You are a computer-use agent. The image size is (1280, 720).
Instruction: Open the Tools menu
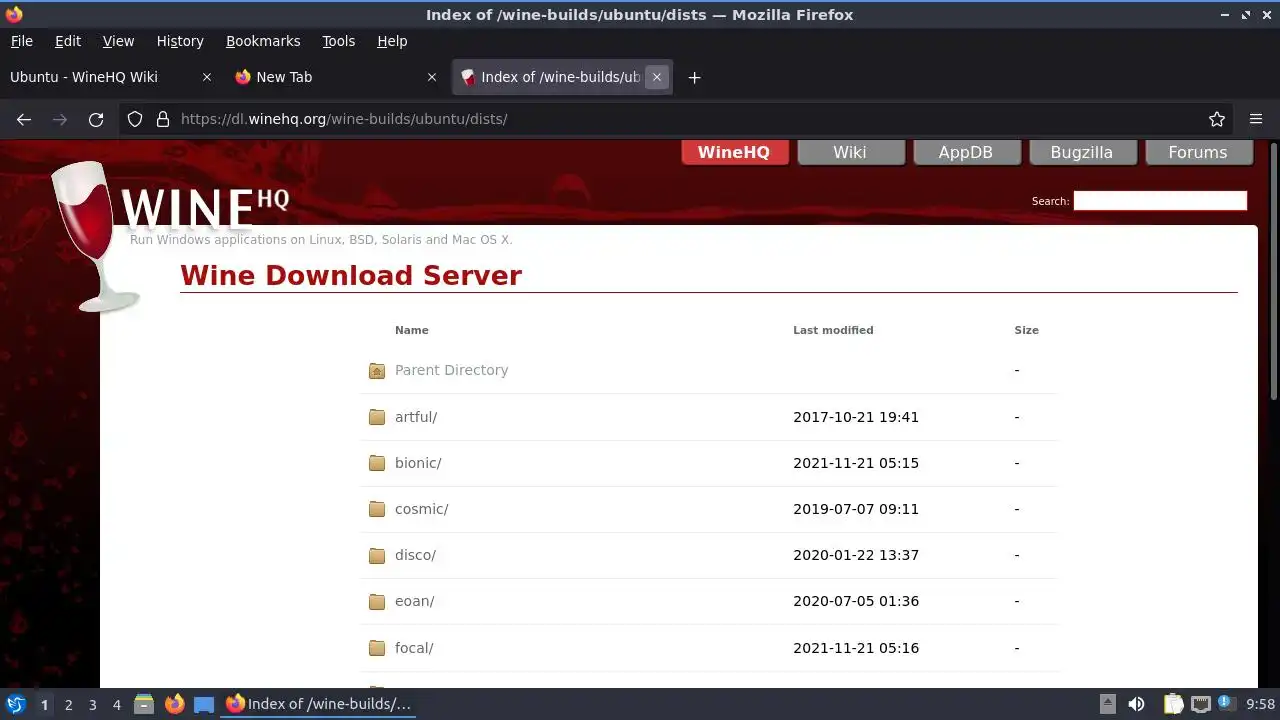[x=338, y=41]
